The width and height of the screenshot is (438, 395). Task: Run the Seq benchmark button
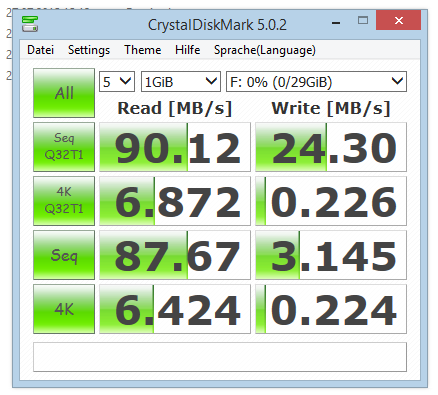click(x=64, y=255)
